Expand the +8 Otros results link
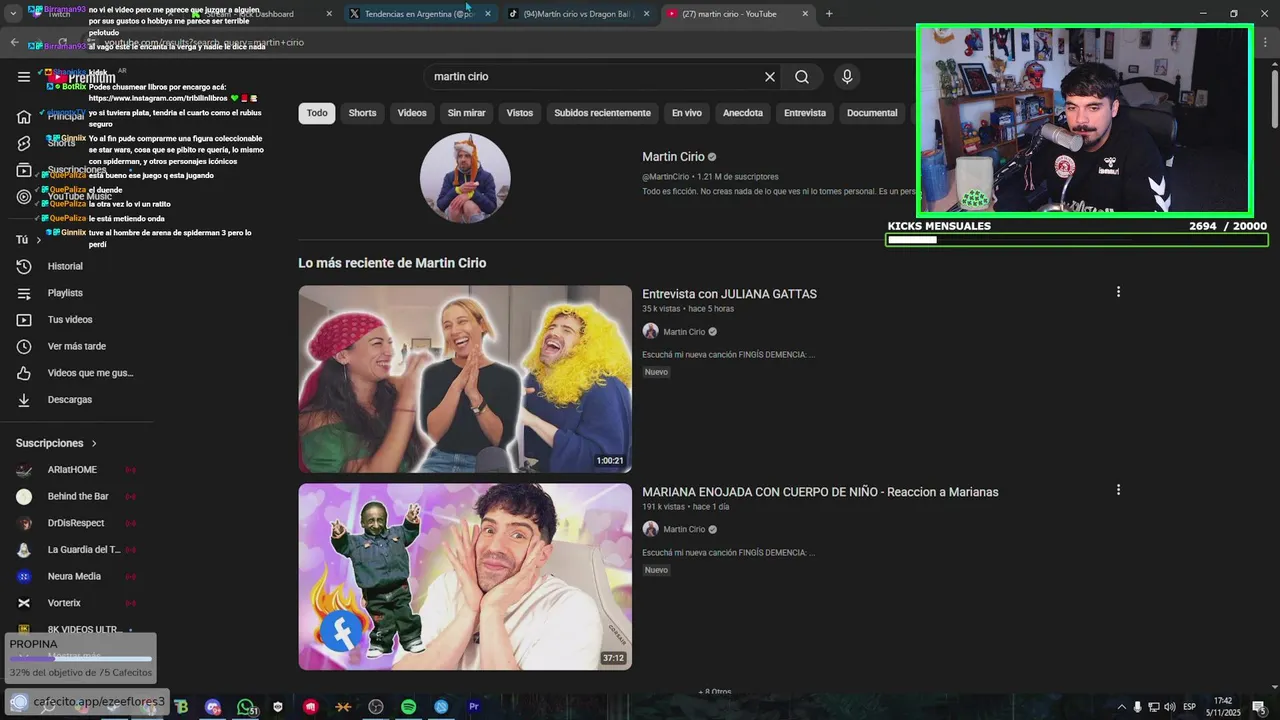Viewport: 1280px width, 720px height. (x=715, y=692)
